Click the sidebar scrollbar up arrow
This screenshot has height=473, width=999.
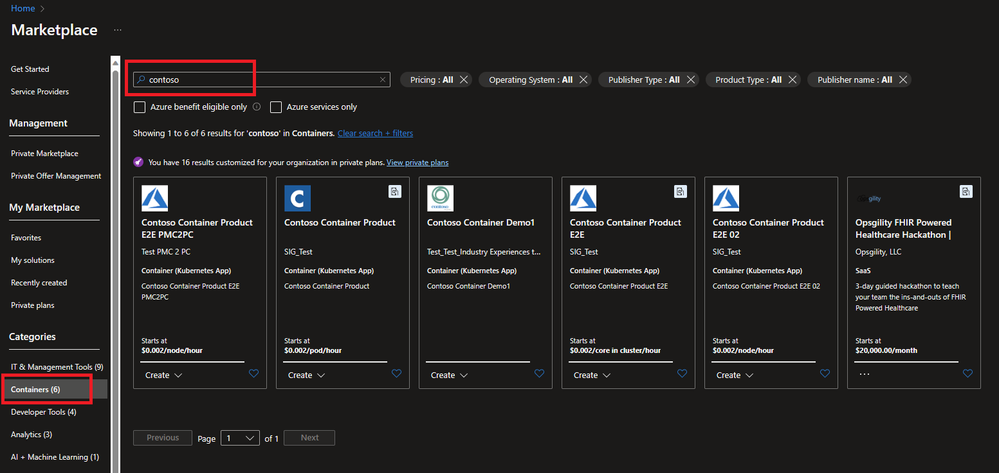point(115,62)
